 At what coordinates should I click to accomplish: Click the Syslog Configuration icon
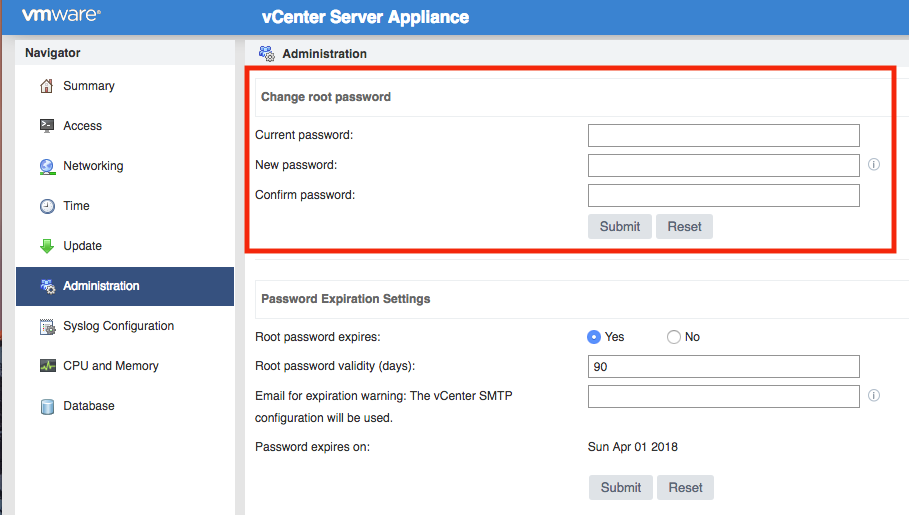pyautogui.click(x=47, y=327)
